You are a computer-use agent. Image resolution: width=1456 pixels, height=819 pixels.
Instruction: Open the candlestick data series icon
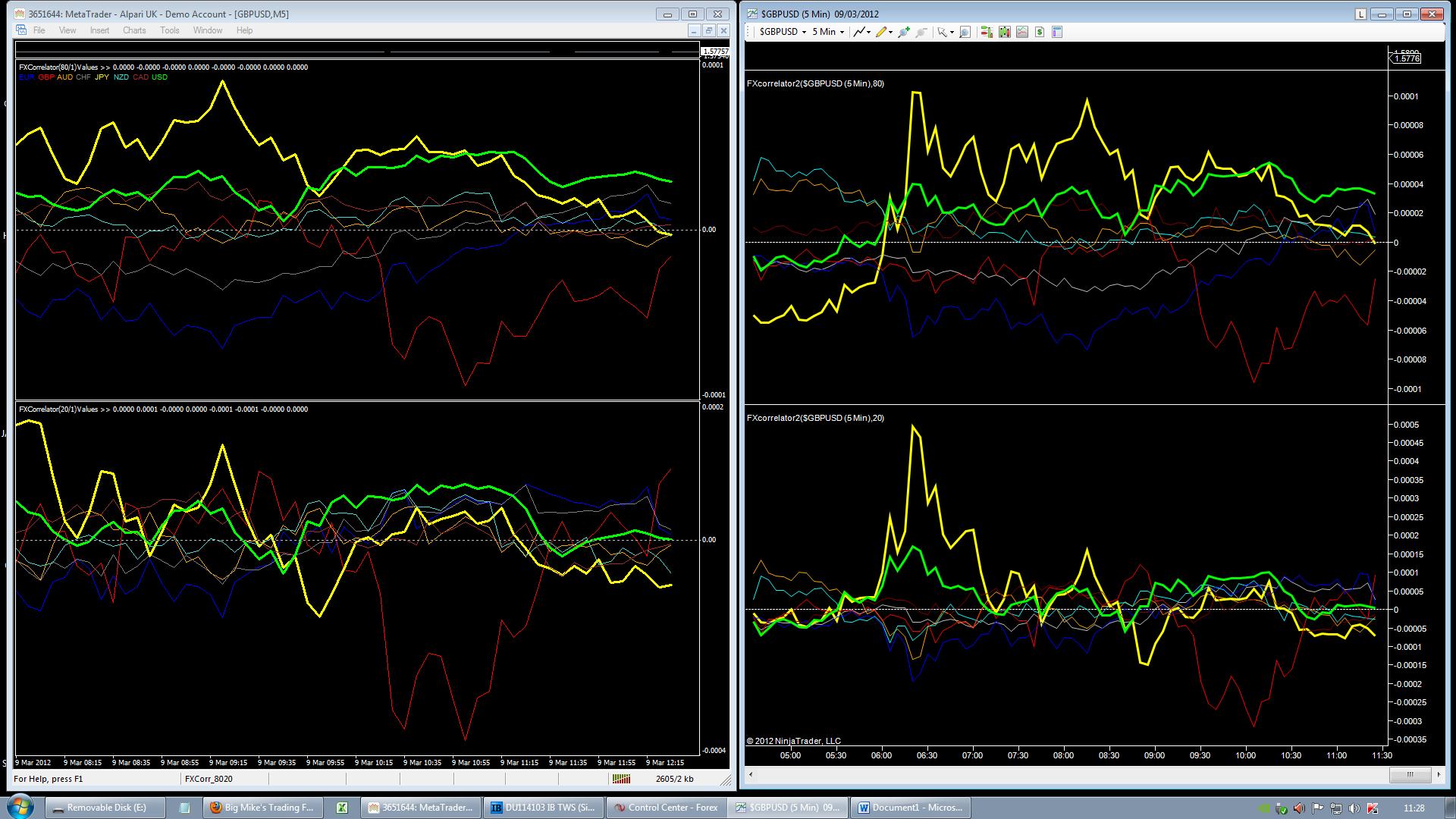[1005, 32]
